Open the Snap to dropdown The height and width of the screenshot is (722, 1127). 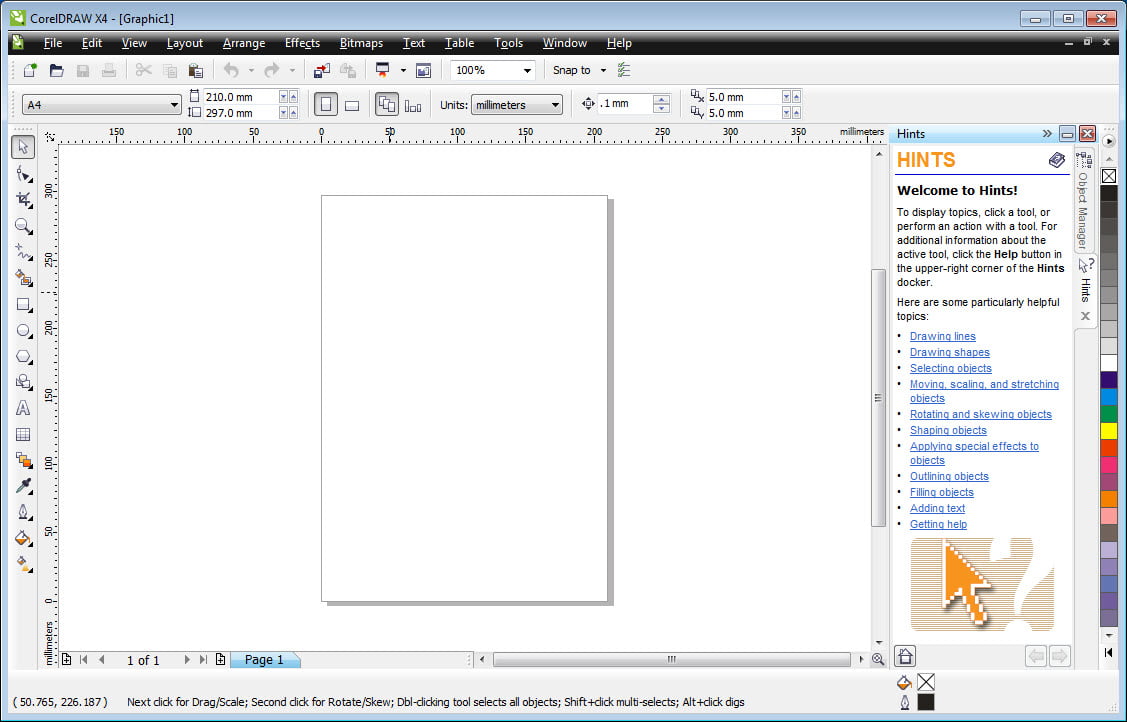pyautogui.click(x=603, y=70)
